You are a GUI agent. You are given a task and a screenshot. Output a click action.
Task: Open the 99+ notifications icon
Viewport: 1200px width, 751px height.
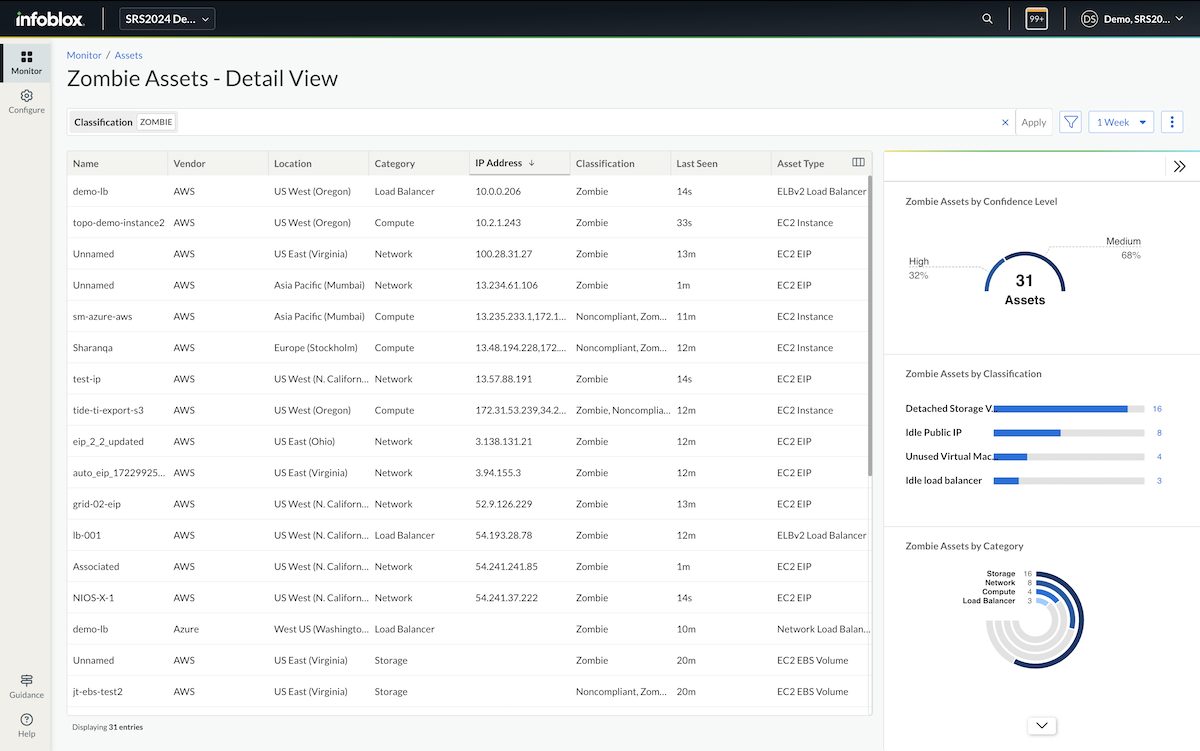[x=1036, y=19]
